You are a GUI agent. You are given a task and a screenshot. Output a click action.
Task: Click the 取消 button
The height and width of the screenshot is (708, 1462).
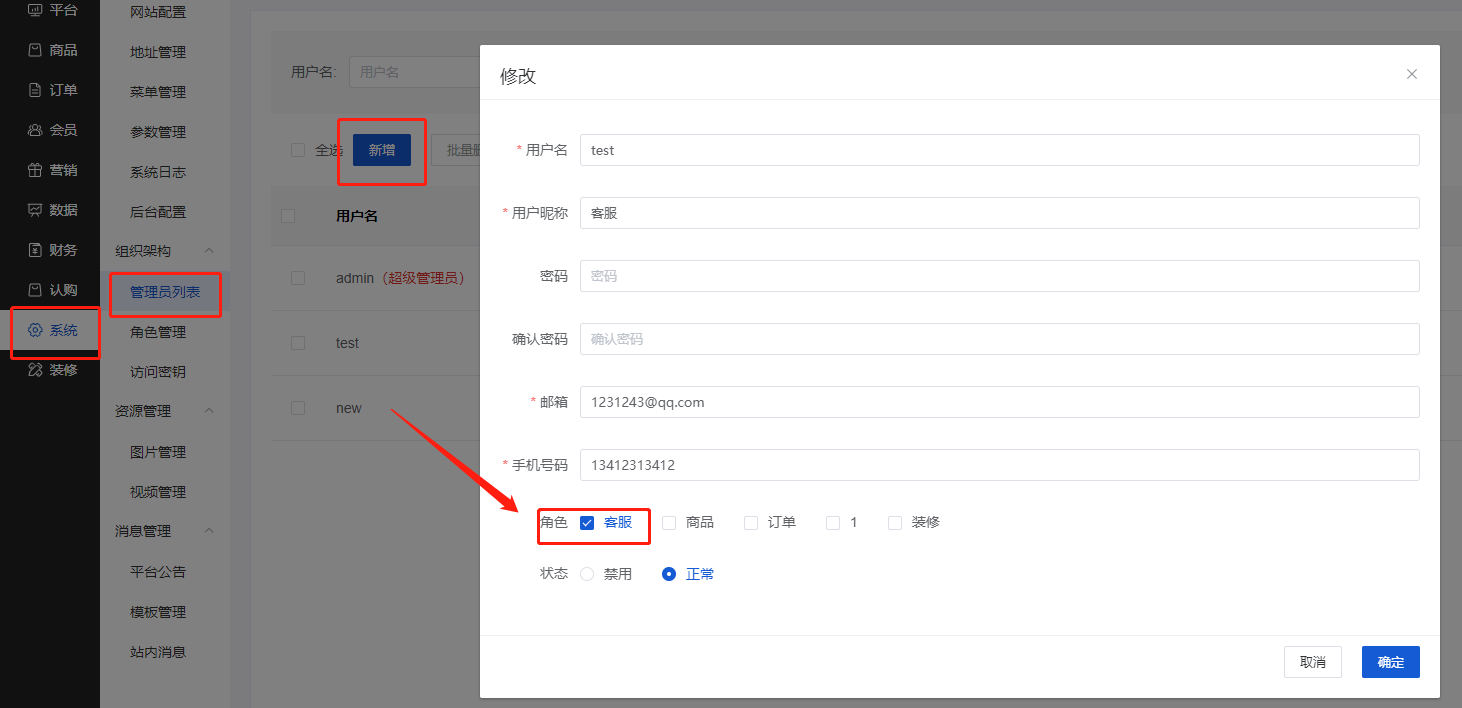tap(1313, 662)
